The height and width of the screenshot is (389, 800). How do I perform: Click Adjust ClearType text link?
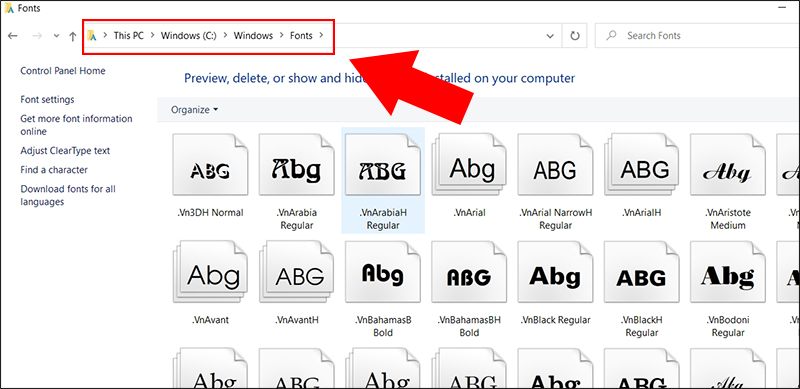click(65, 151)
